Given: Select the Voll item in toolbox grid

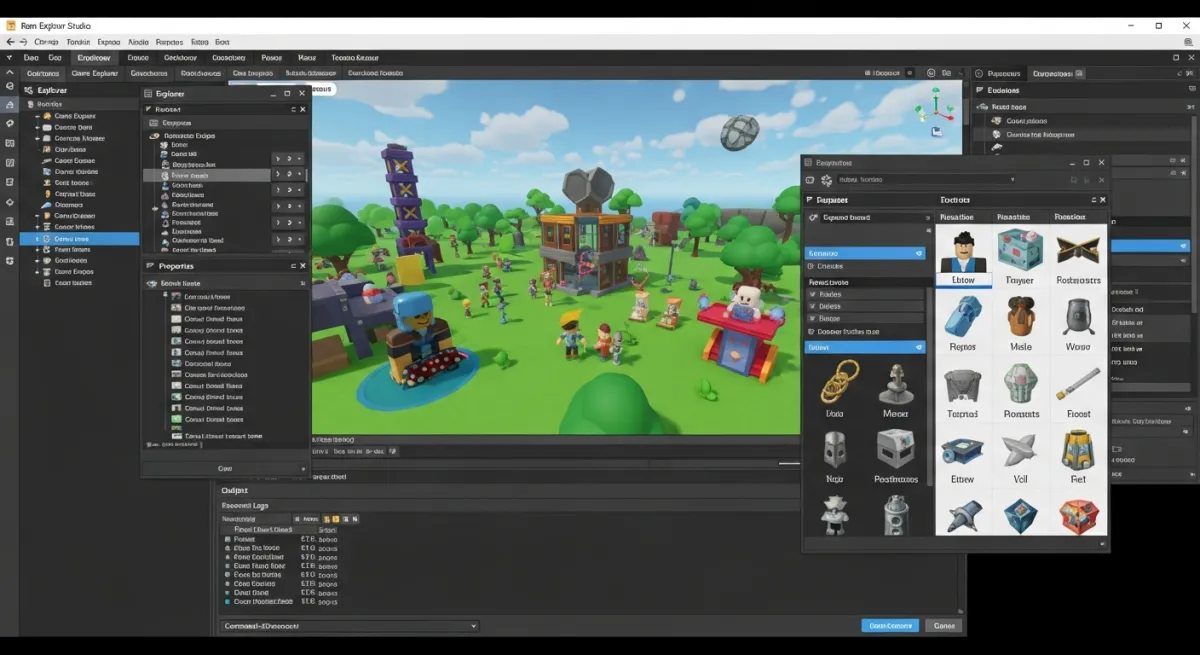Looking at the screenshot, I should [x=1021, y=450].
